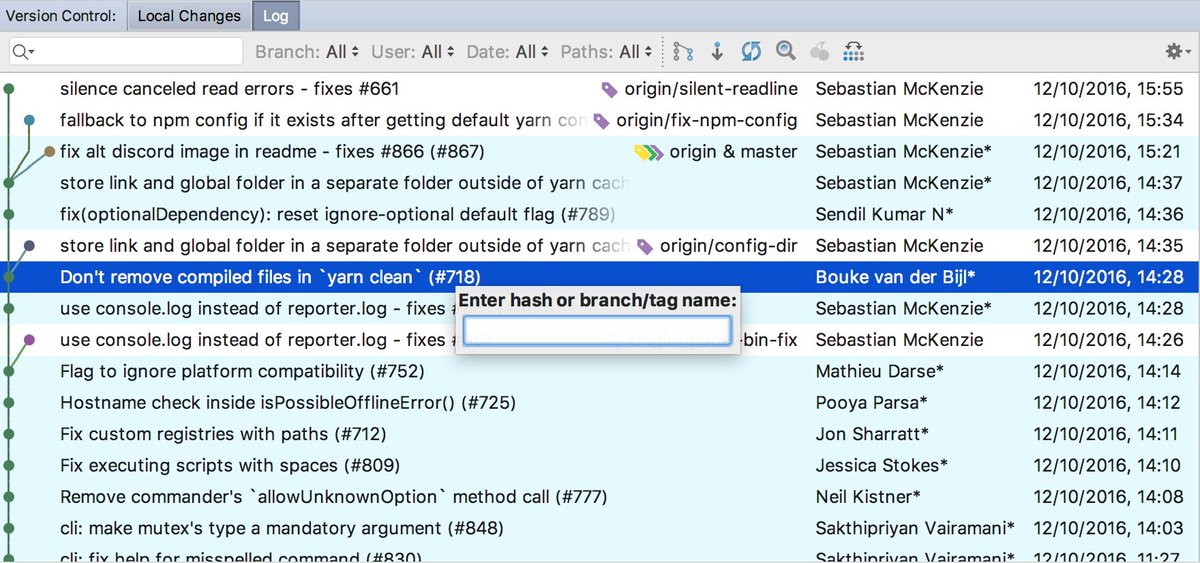Select commit 'silence canceled read errors - fixes #661'

pos(600,89)
